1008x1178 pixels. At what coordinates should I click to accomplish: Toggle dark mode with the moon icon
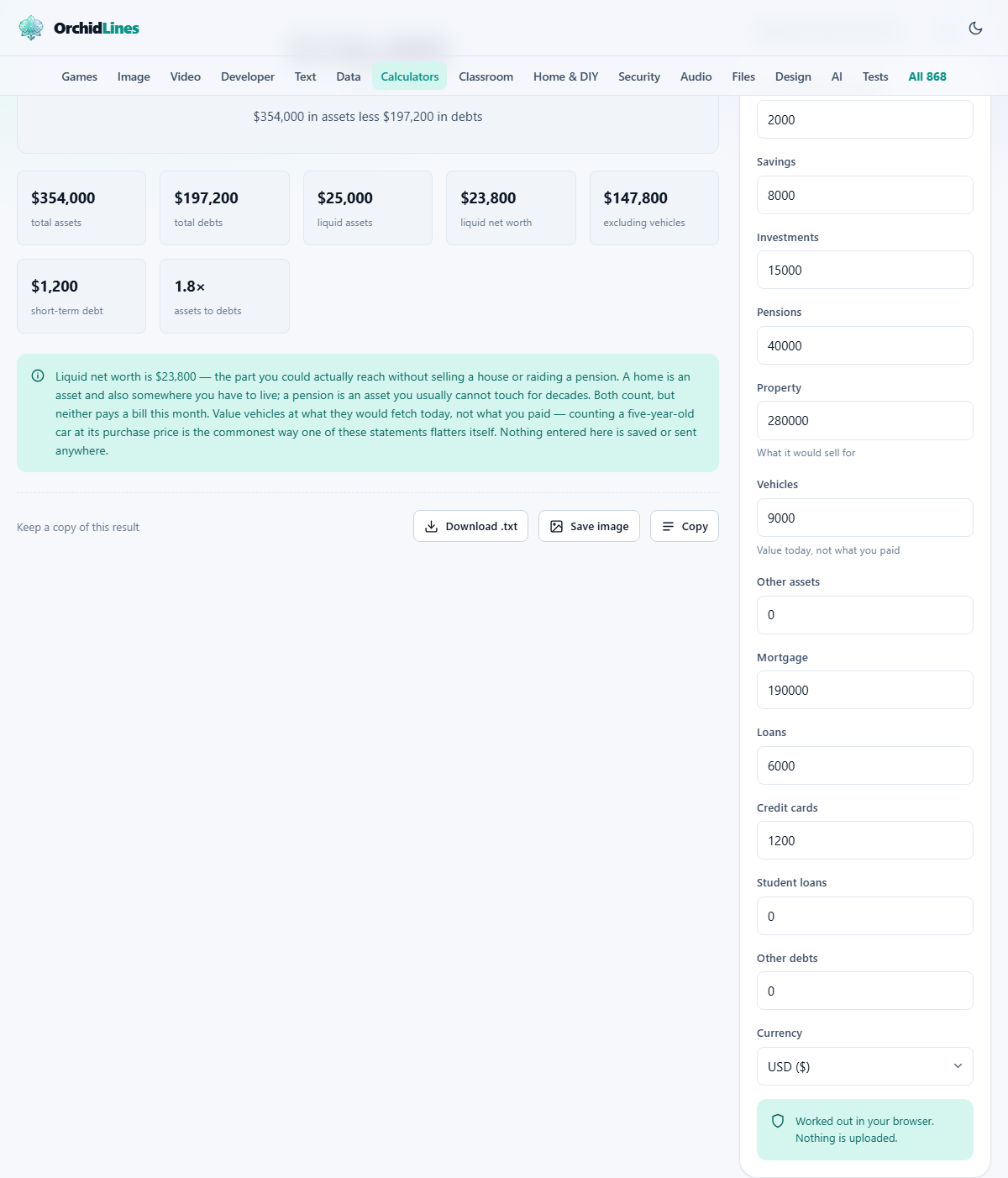975,28
